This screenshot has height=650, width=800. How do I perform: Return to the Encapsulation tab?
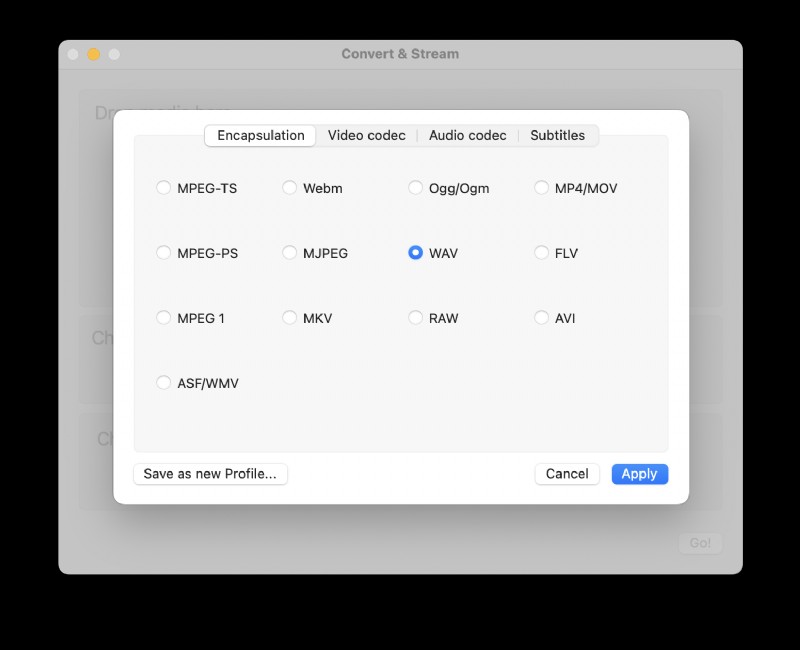point(259,135)
